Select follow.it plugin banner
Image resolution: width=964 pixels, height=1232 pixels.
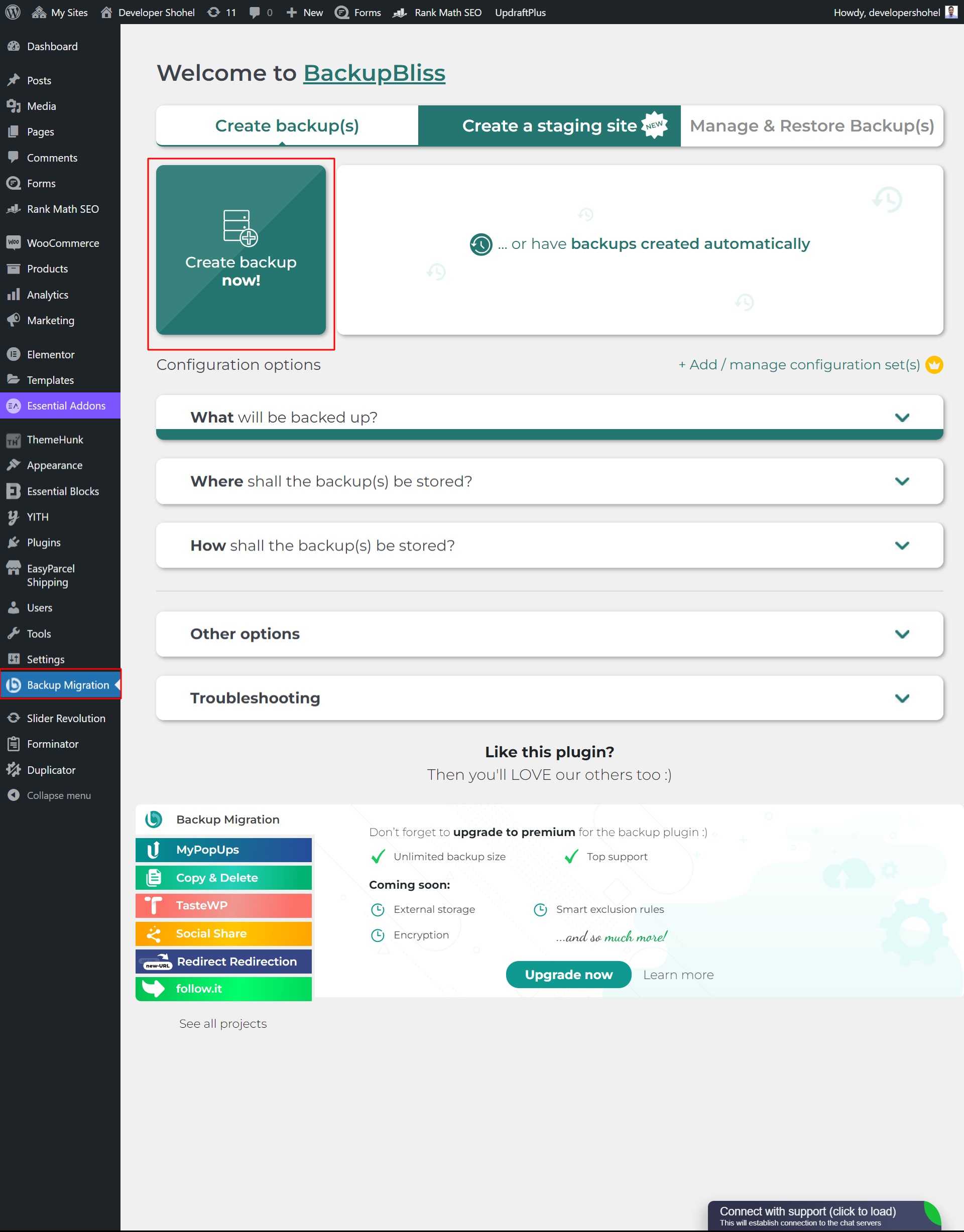point(223,989)
